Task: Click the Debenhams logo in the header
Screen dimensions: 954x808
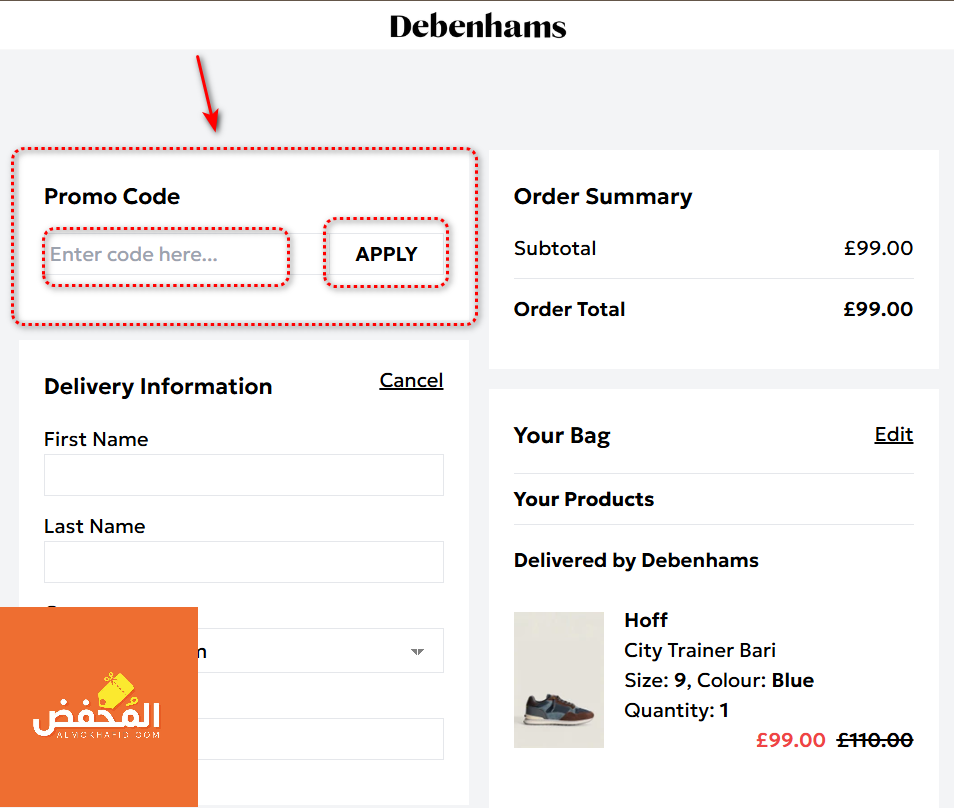Action: click(x=478, y=26)
